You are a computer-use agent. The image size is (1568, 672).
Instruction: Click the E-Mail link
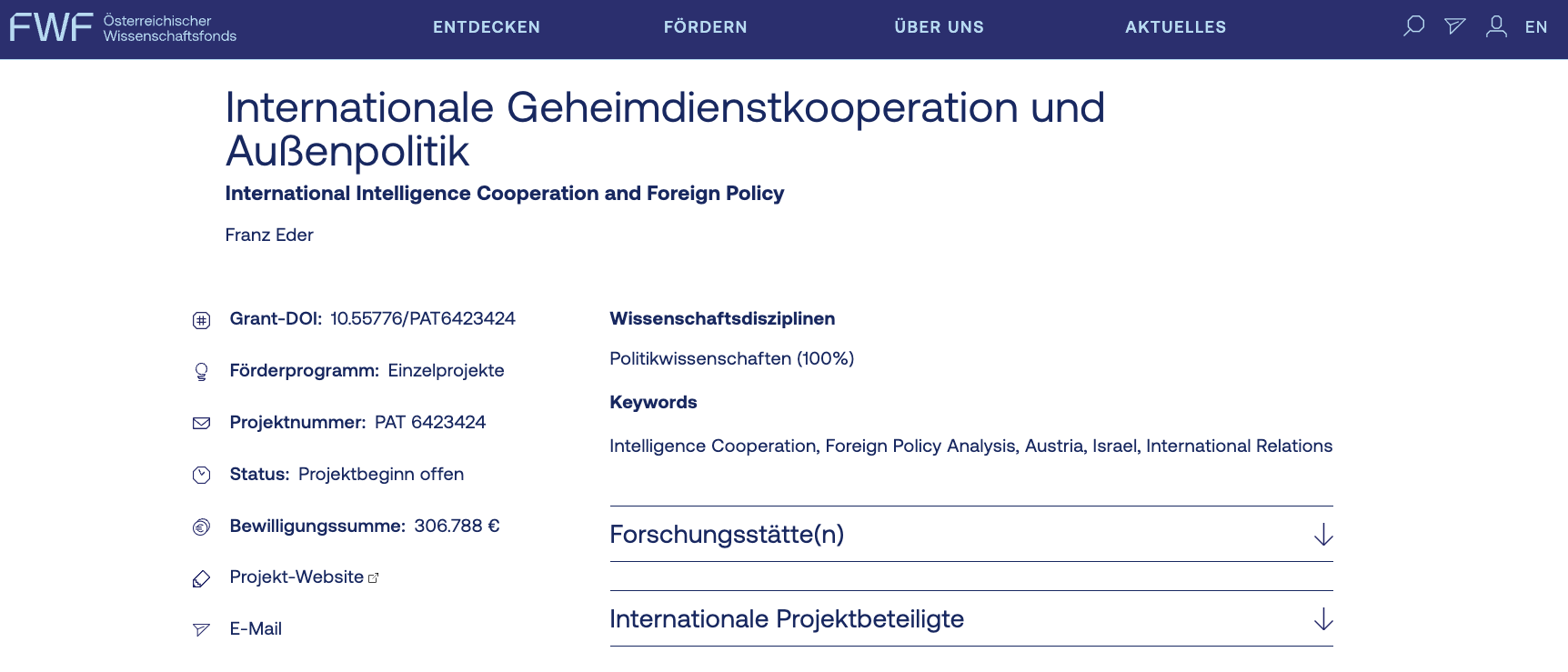point(256,629)
